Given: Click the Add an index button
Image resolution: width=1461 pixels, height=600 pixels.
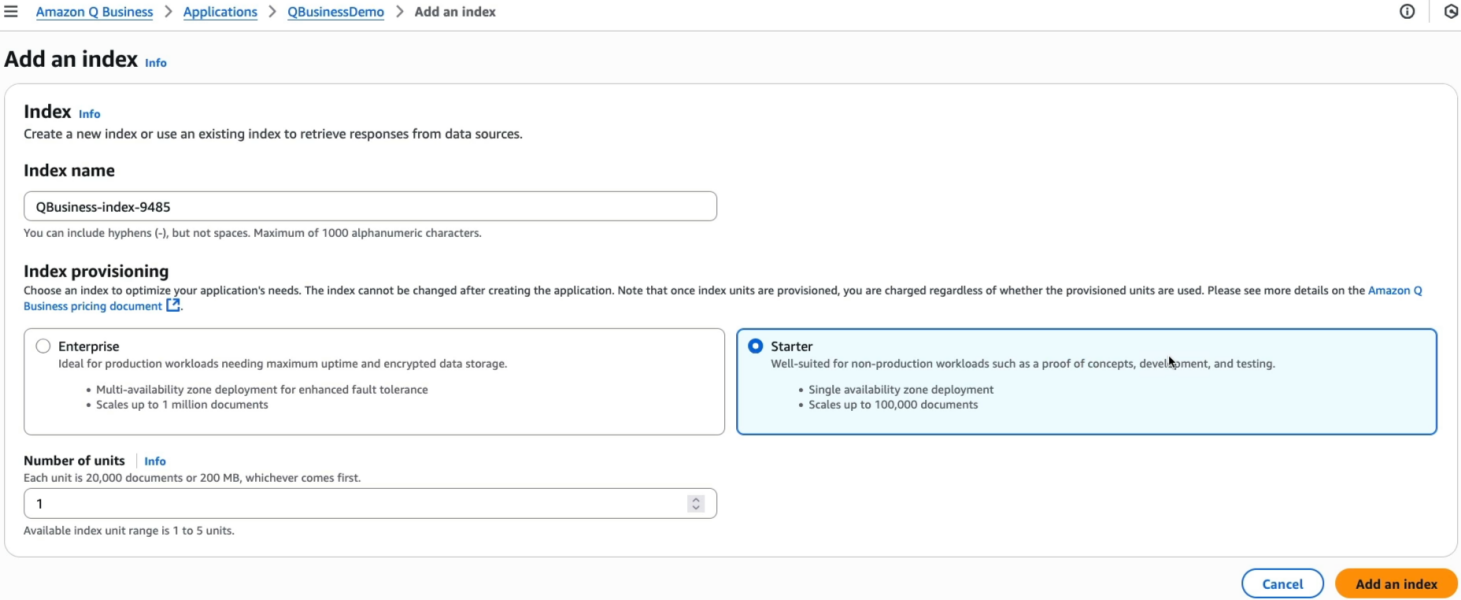Looking at the screenshot, I should tap(1396, 584).
